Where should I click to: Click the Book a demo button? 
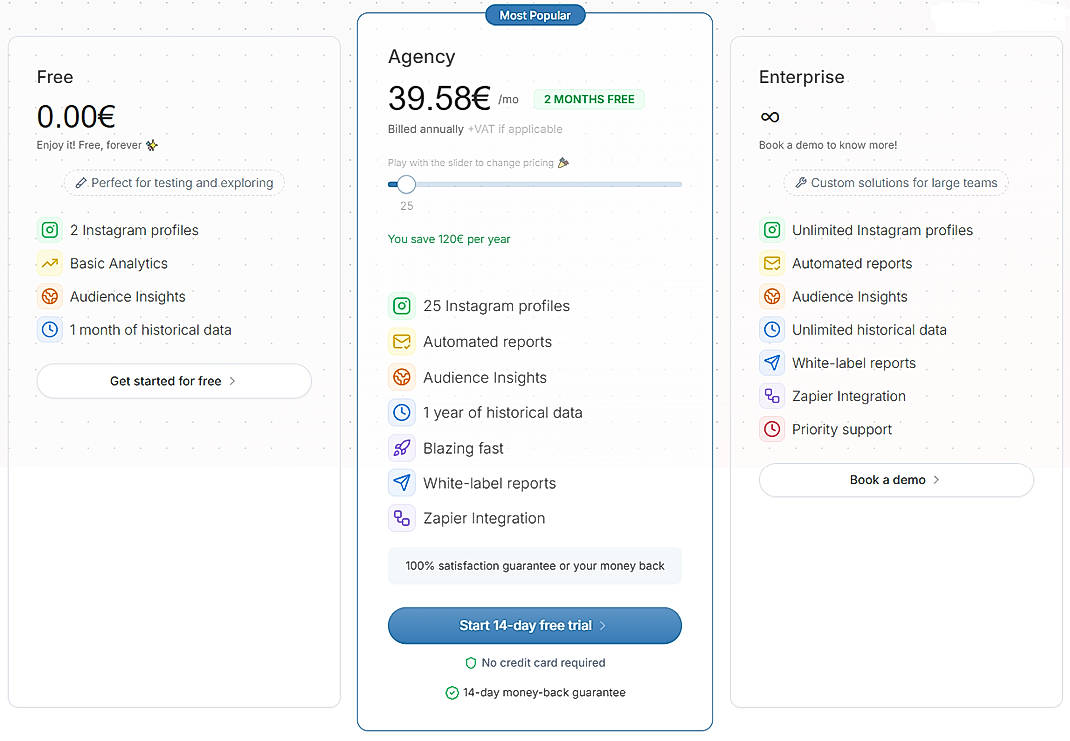(x=896, y=480)
